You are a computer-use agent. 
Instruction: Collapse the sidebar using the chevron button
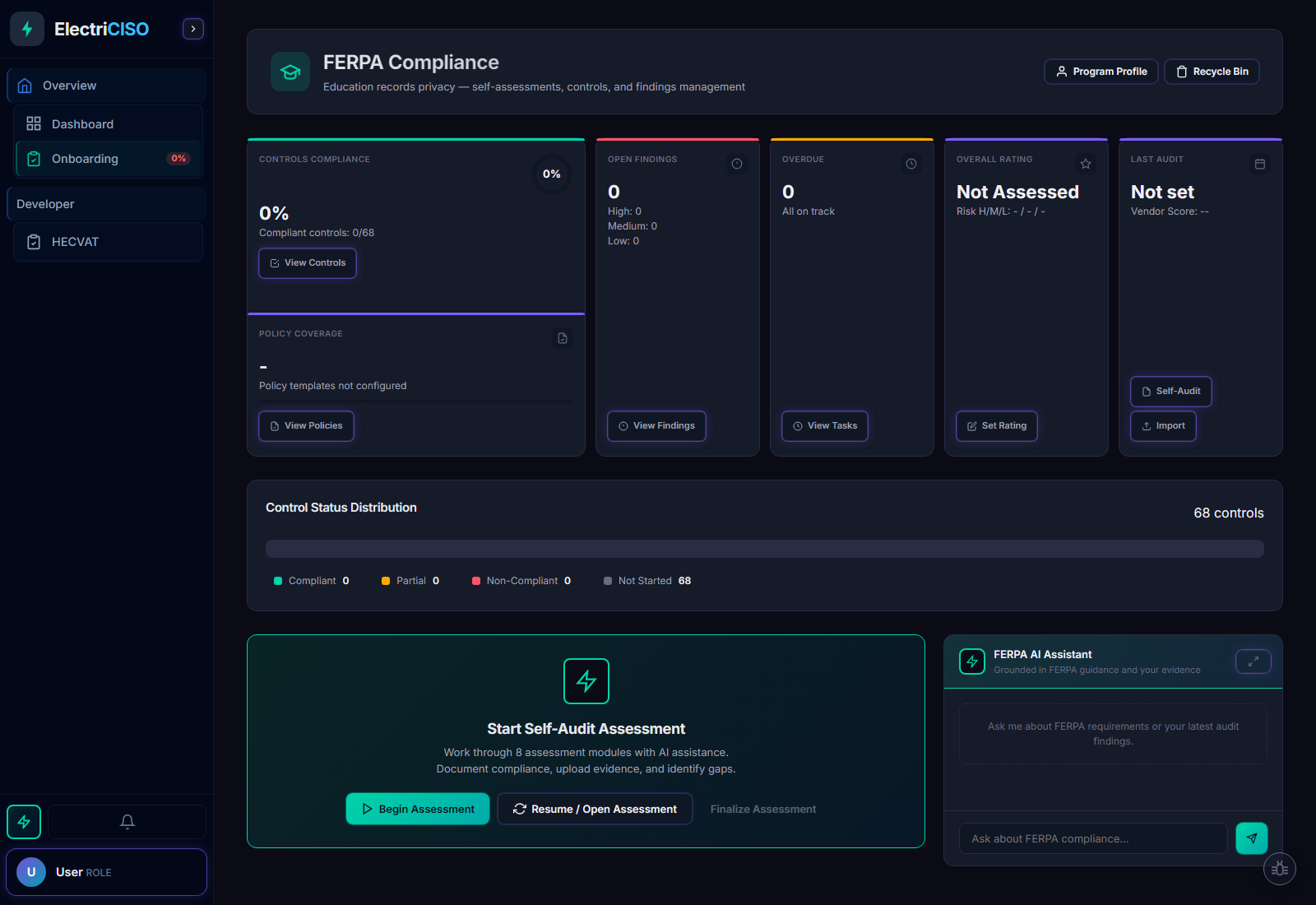[192, 28]
